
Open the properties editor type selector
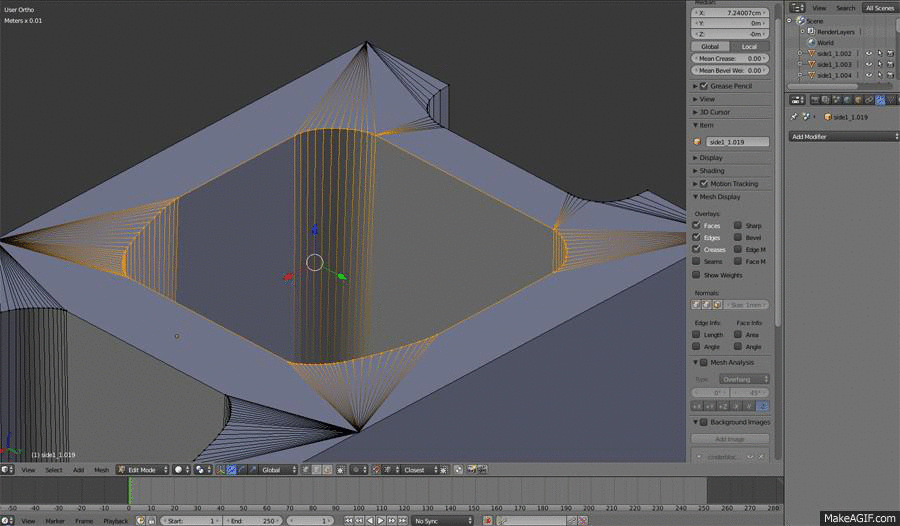click(797, 100)
